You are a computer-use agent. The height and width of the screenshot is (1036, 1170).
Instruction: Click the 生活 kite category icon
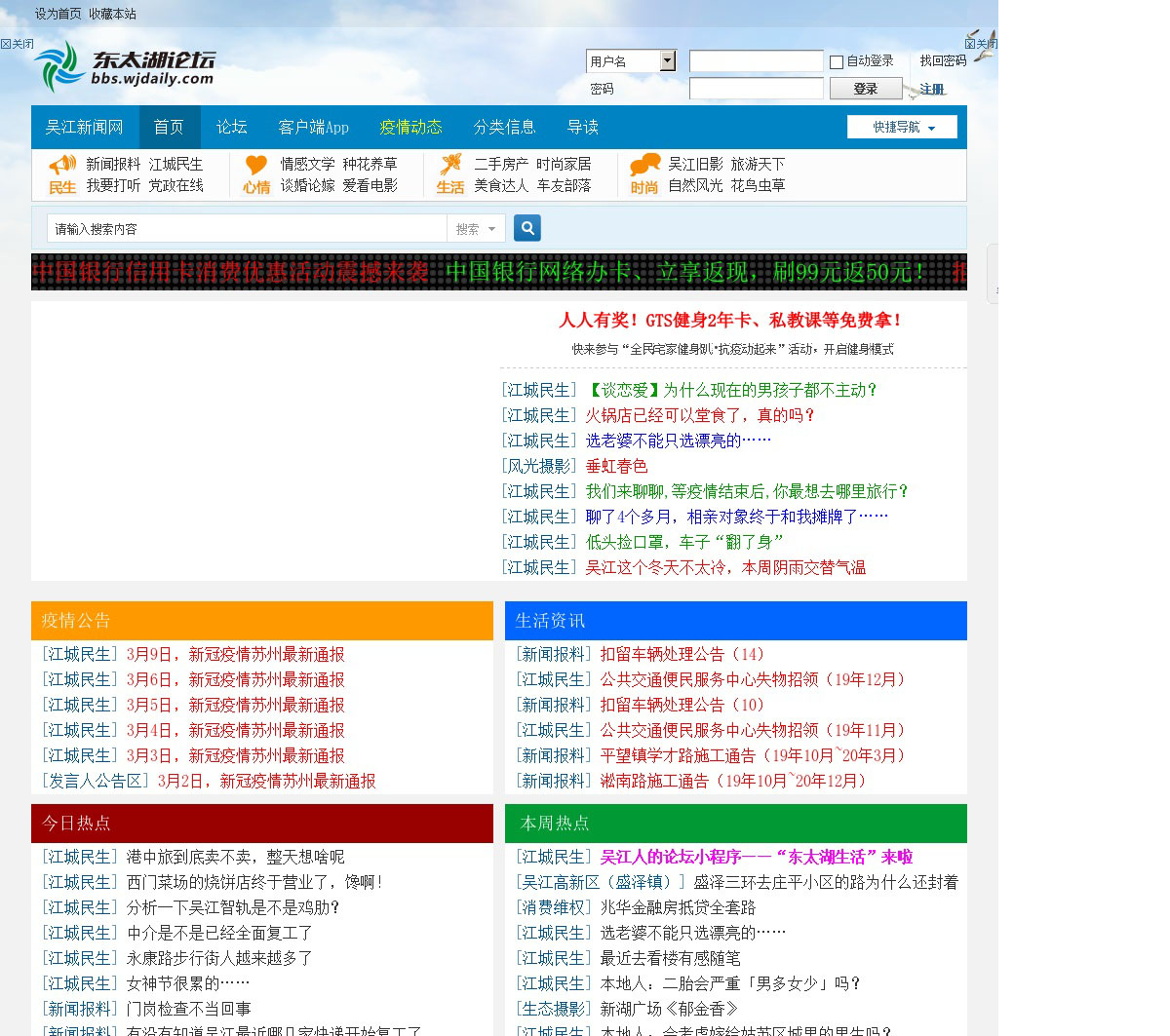(450, 173)
